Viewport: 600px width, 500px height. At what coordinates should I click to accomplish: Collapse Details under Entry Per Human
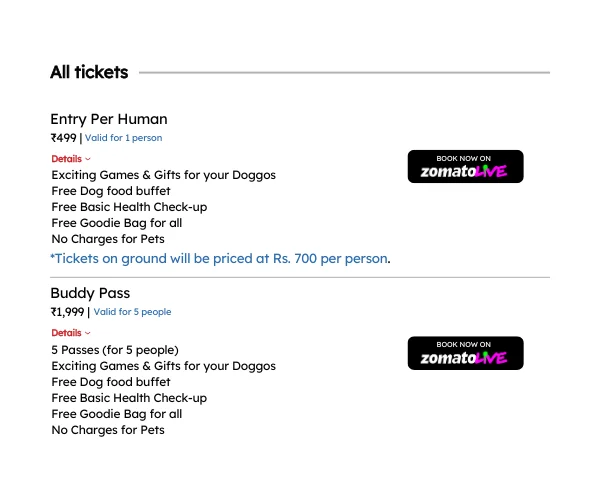pyautogui.click(x=71, y=159)
